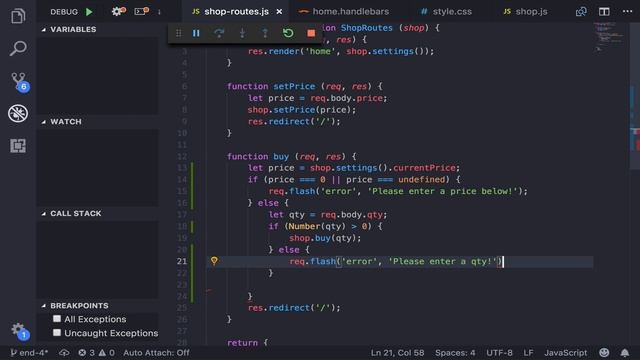Open the Source Control view with badge 6
The width and height of the screenshot is (640, 360).
click(19, 81)
